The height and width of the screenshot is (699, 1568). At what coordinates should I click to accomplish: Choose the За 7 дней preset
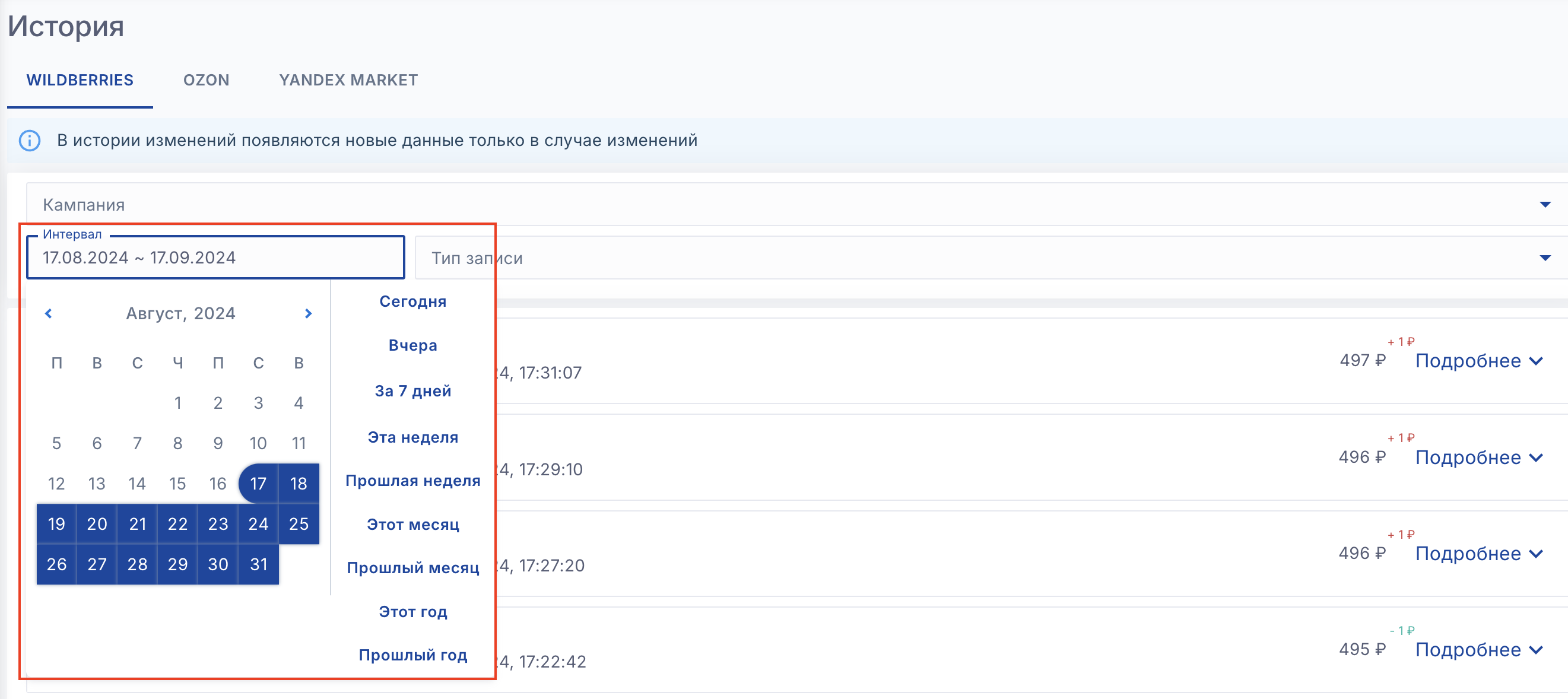coord(412,391)
